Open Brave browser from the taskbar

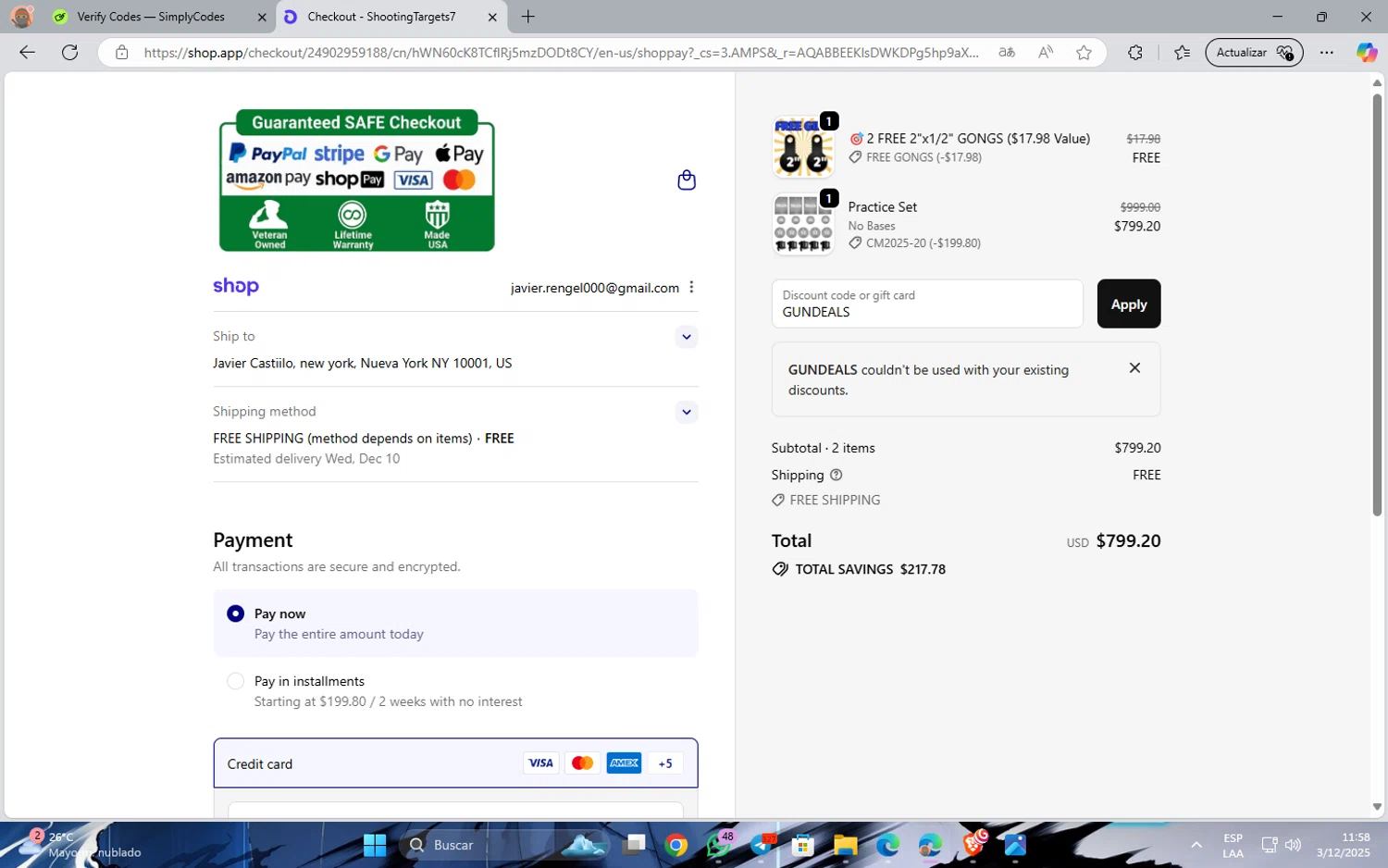pos(974,845)
